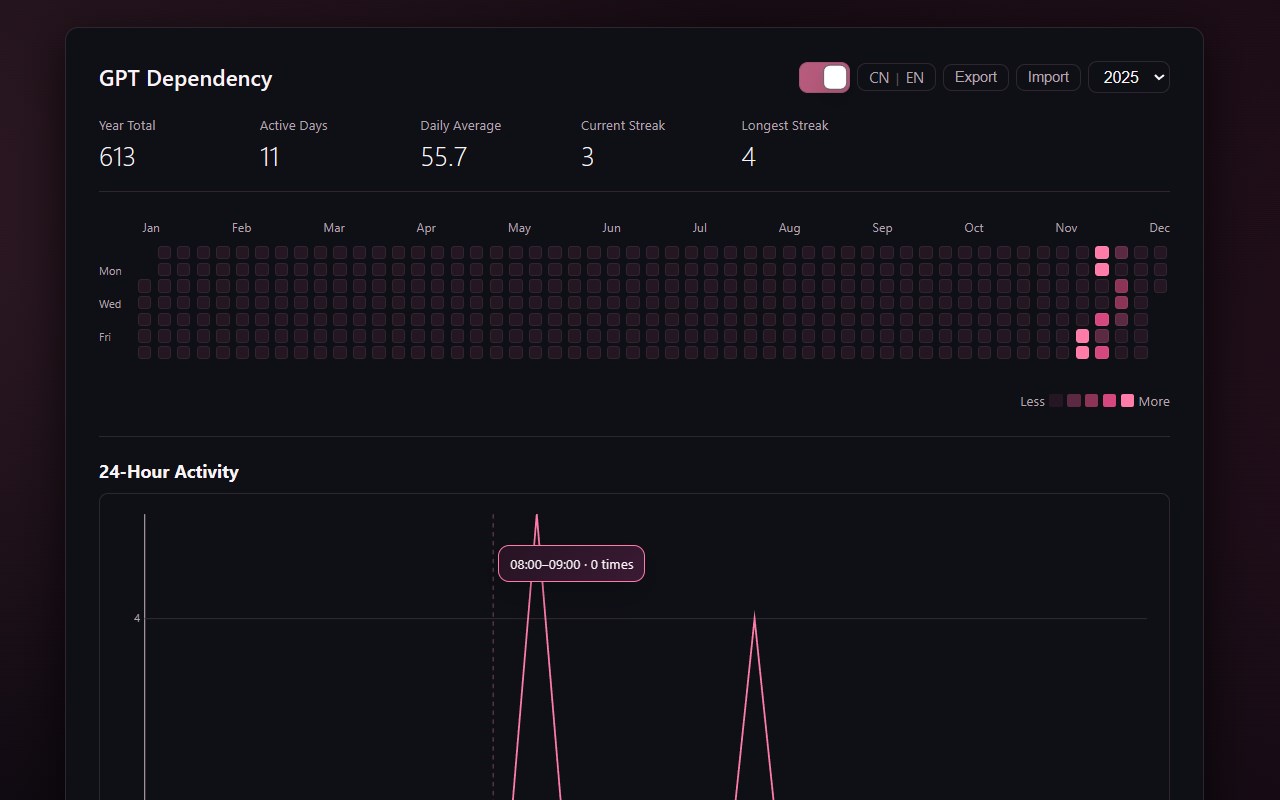
Task: Click the 24-Hour Activity heading
Action: (x=169, y=472)
